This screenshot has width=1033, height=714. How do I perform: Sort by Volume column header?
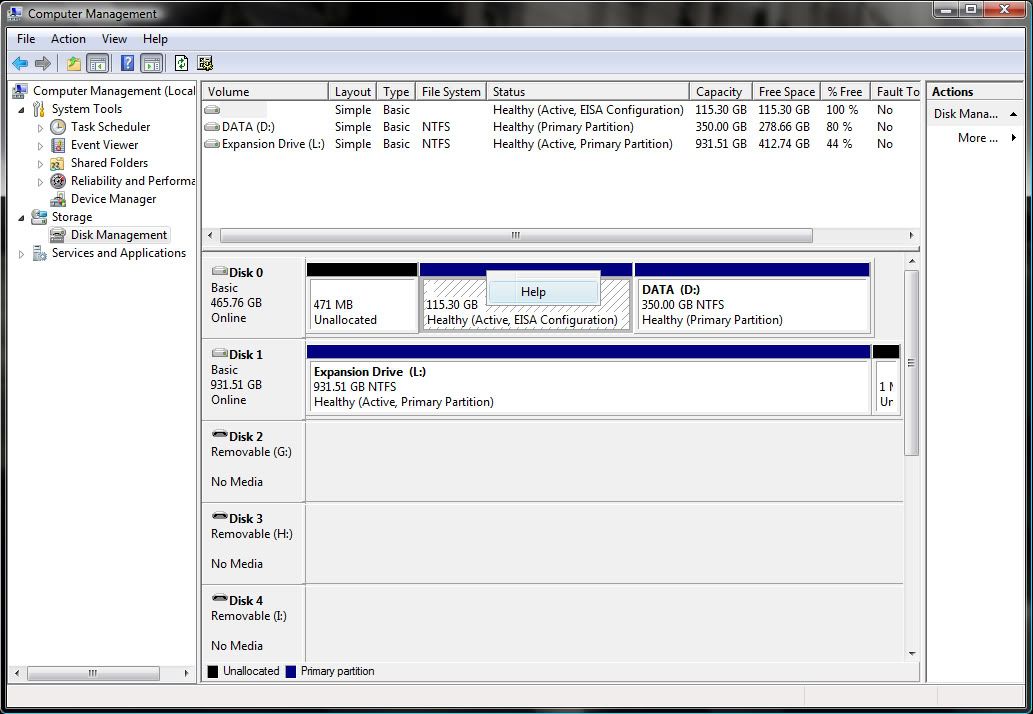coord(265,92)
